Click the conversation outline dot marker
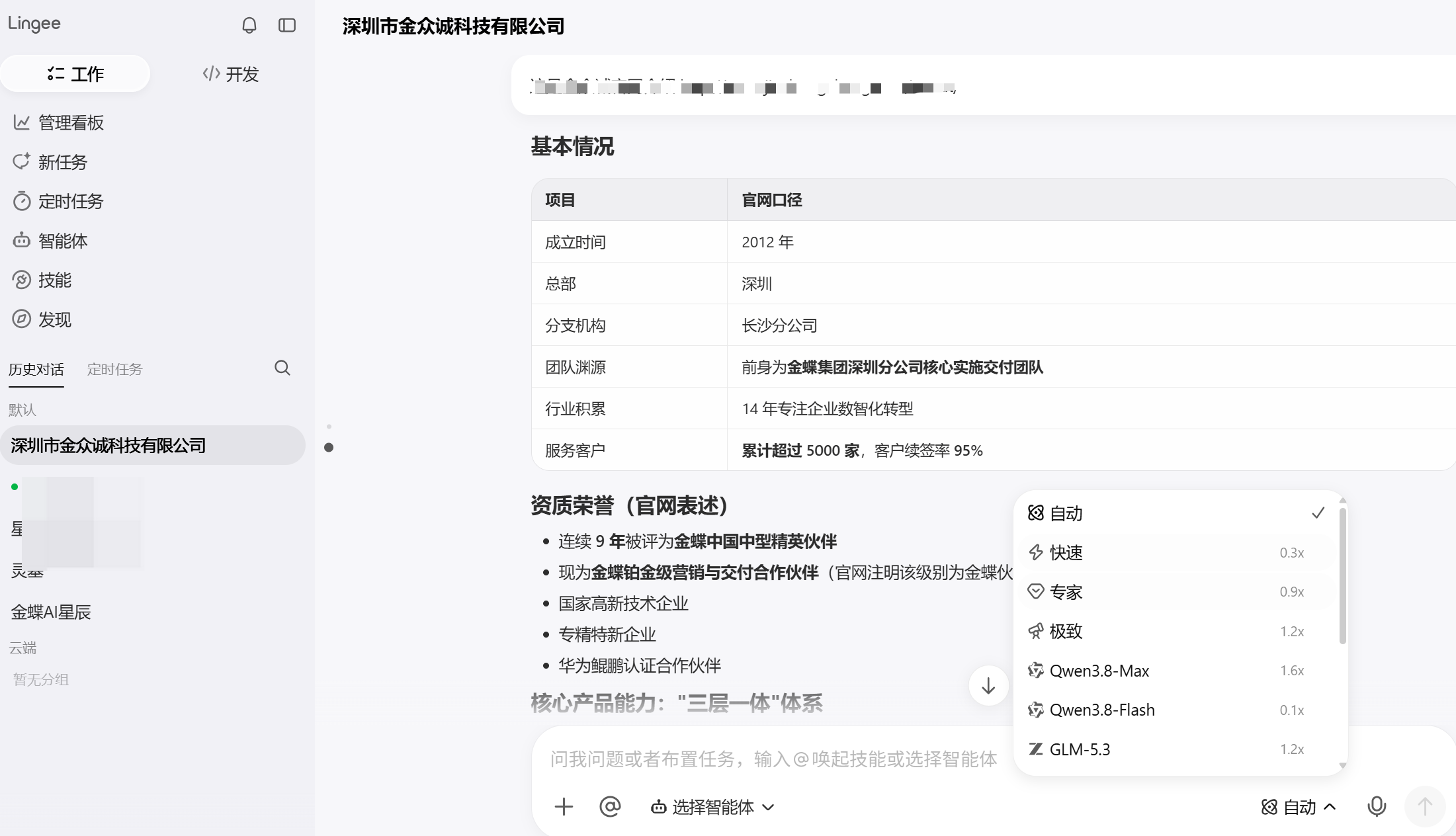The height and width of the screenshot is (836, 1456). (329, 448)
